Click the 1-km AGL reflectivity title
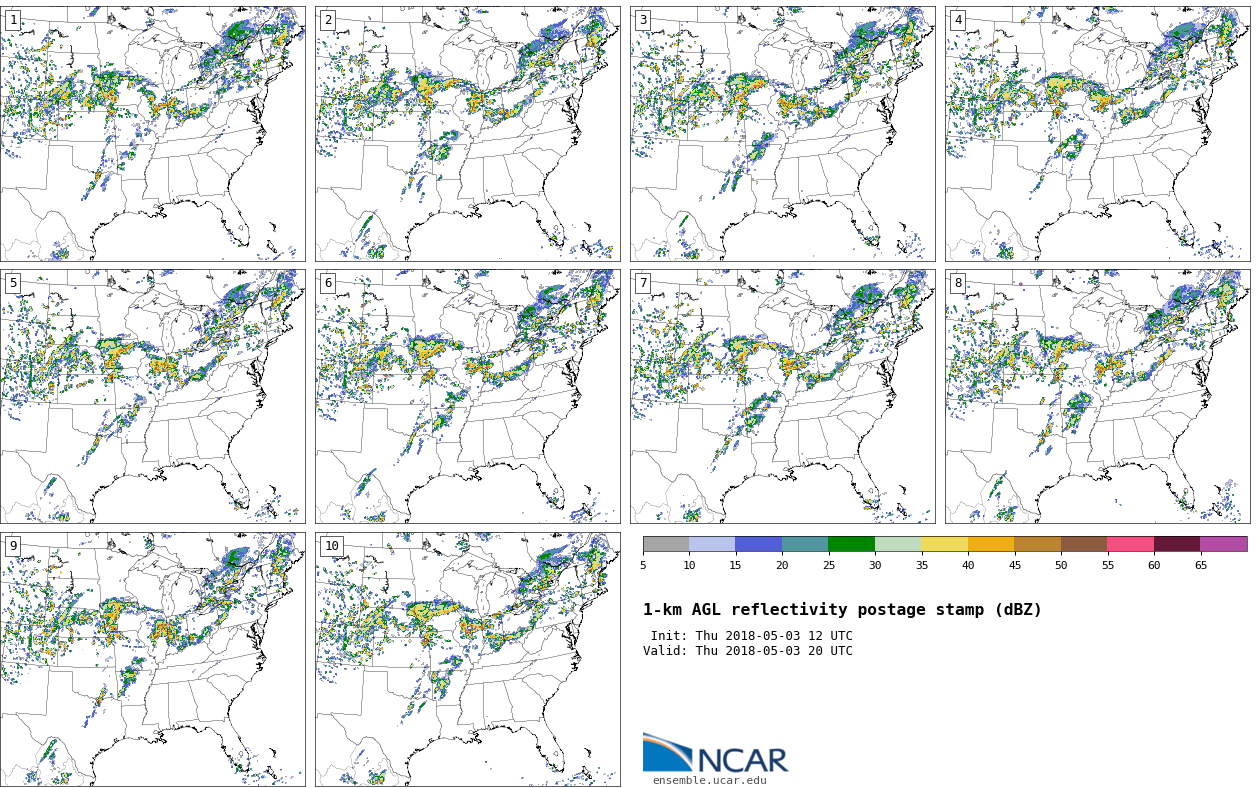1260x788 pixels. 842,610
